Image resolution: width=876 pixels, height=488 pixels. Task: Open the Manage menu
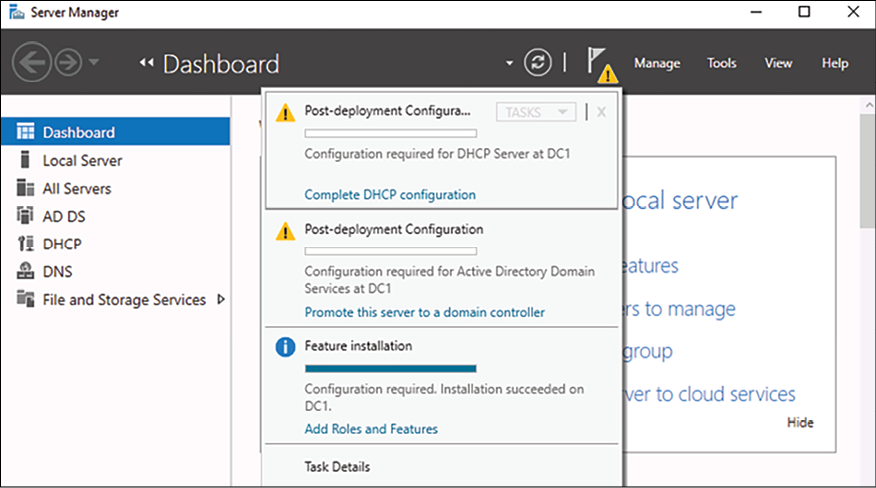(x=657, y=63)
